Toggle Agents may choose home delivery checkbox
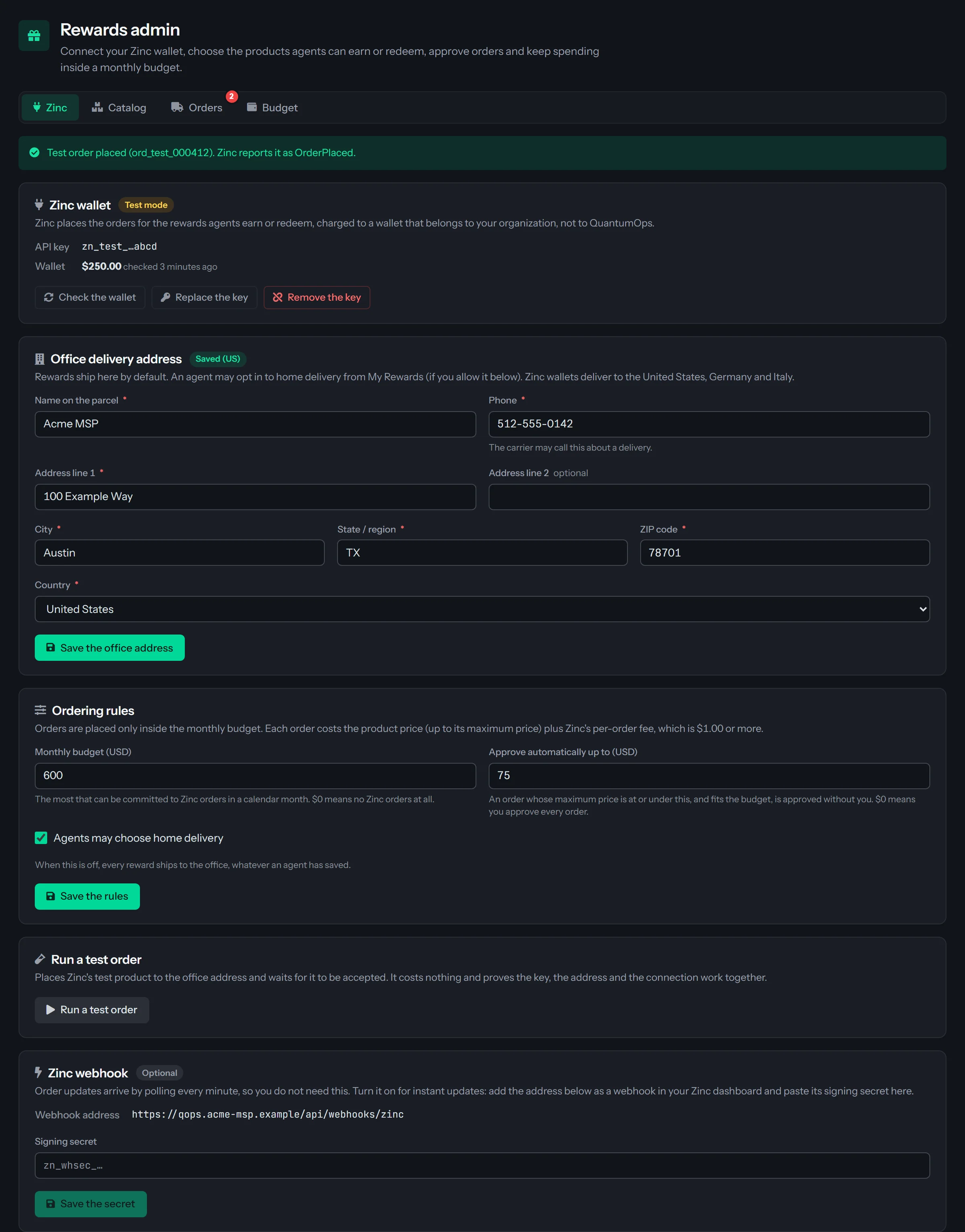 [41, 838]
